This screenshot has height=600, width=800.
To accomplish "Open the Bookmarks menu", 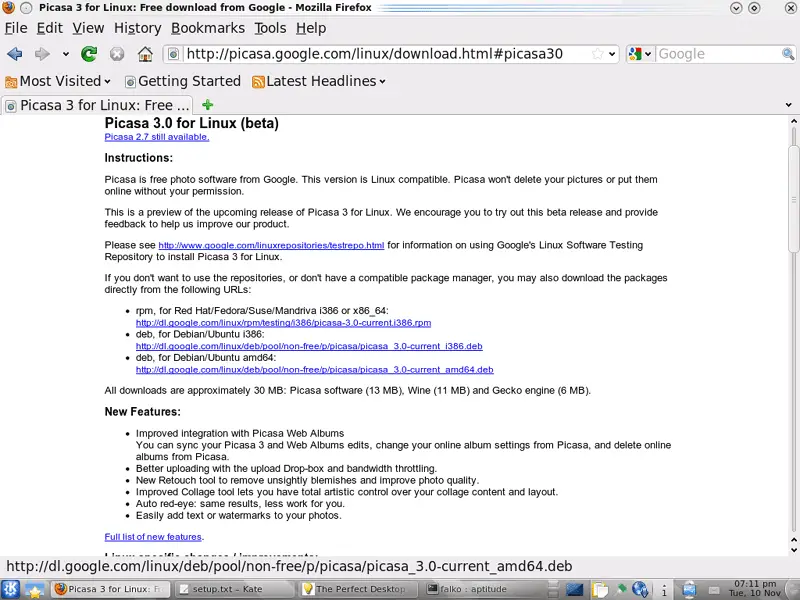I will [x=208, y=28].
